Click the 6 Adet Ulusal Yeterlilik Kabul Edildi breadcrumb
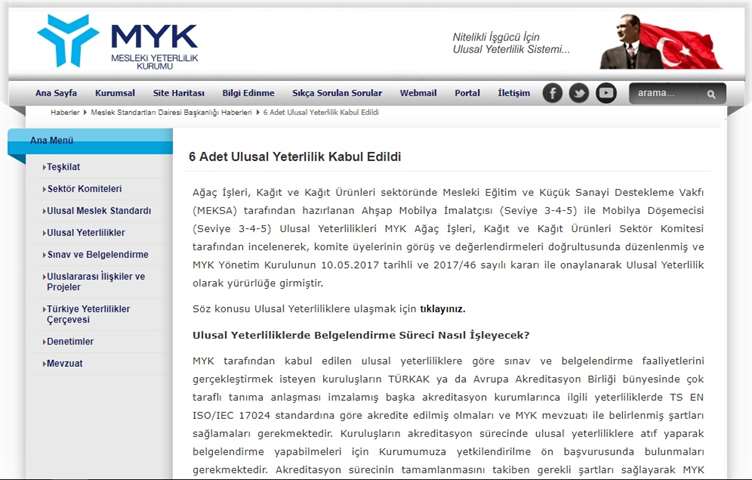Screen dimensions: 752x480 (x=321, y=112)
